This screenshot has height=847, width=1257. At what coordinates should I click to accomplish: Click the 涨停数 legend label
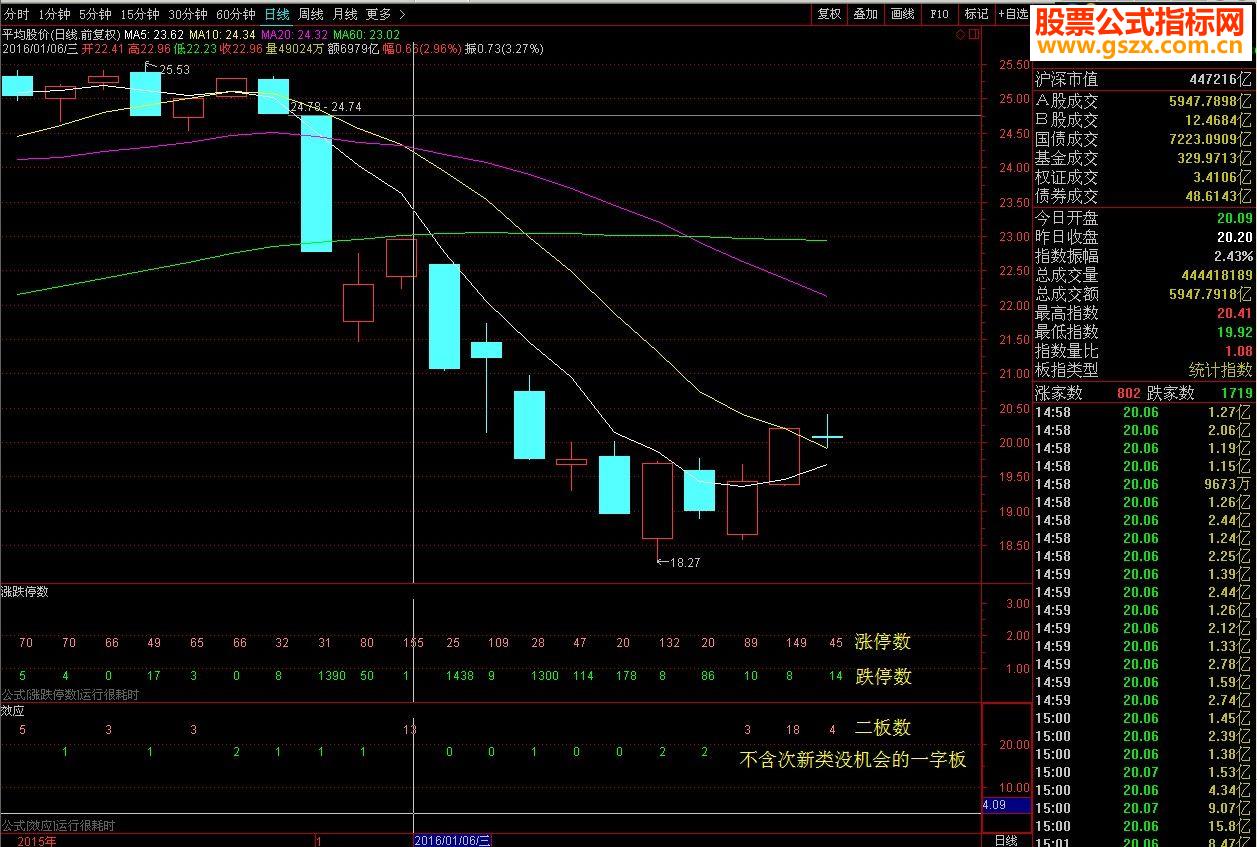pyautogui.click(x=883, y=642)
